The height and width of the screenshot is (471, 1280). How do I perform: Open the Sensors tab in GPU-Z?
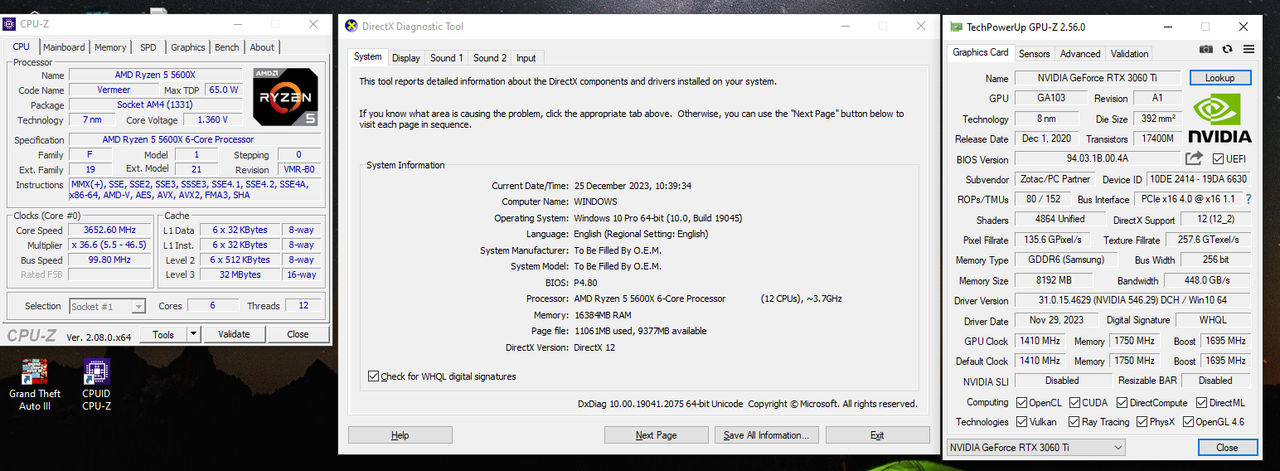pos(1034,54)
